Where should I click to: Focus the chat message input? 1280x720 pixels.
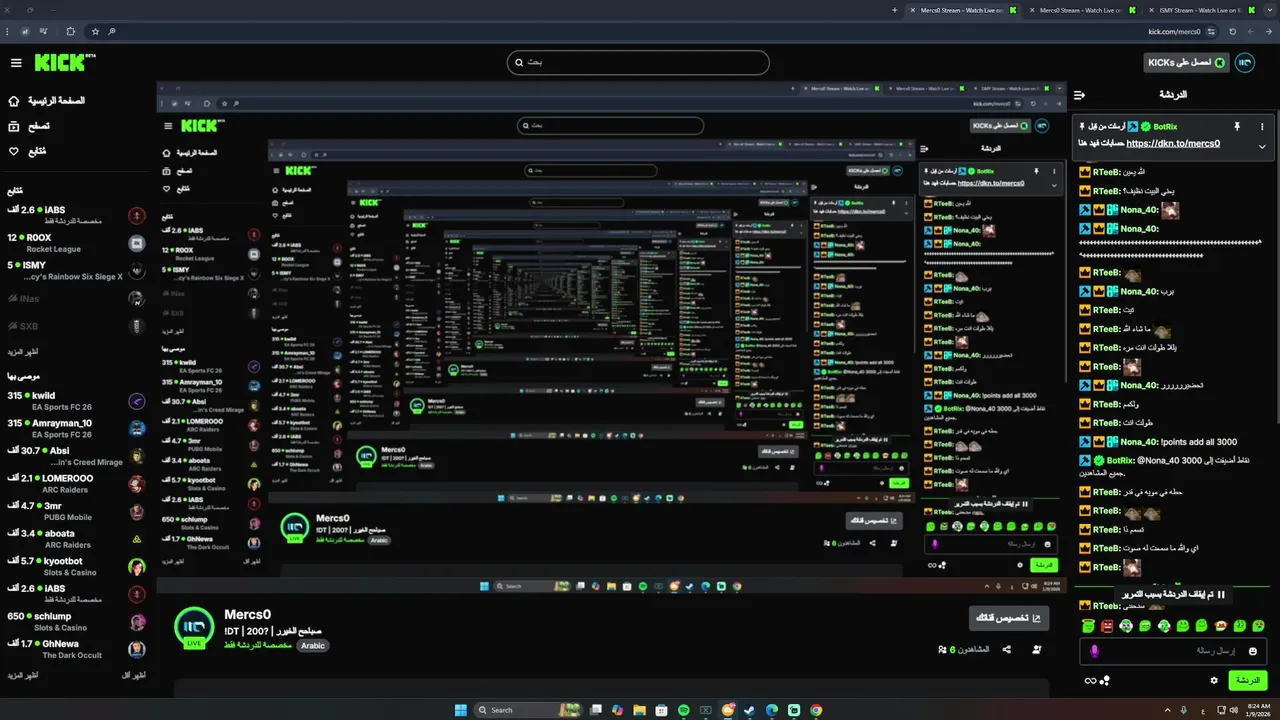1173,651
